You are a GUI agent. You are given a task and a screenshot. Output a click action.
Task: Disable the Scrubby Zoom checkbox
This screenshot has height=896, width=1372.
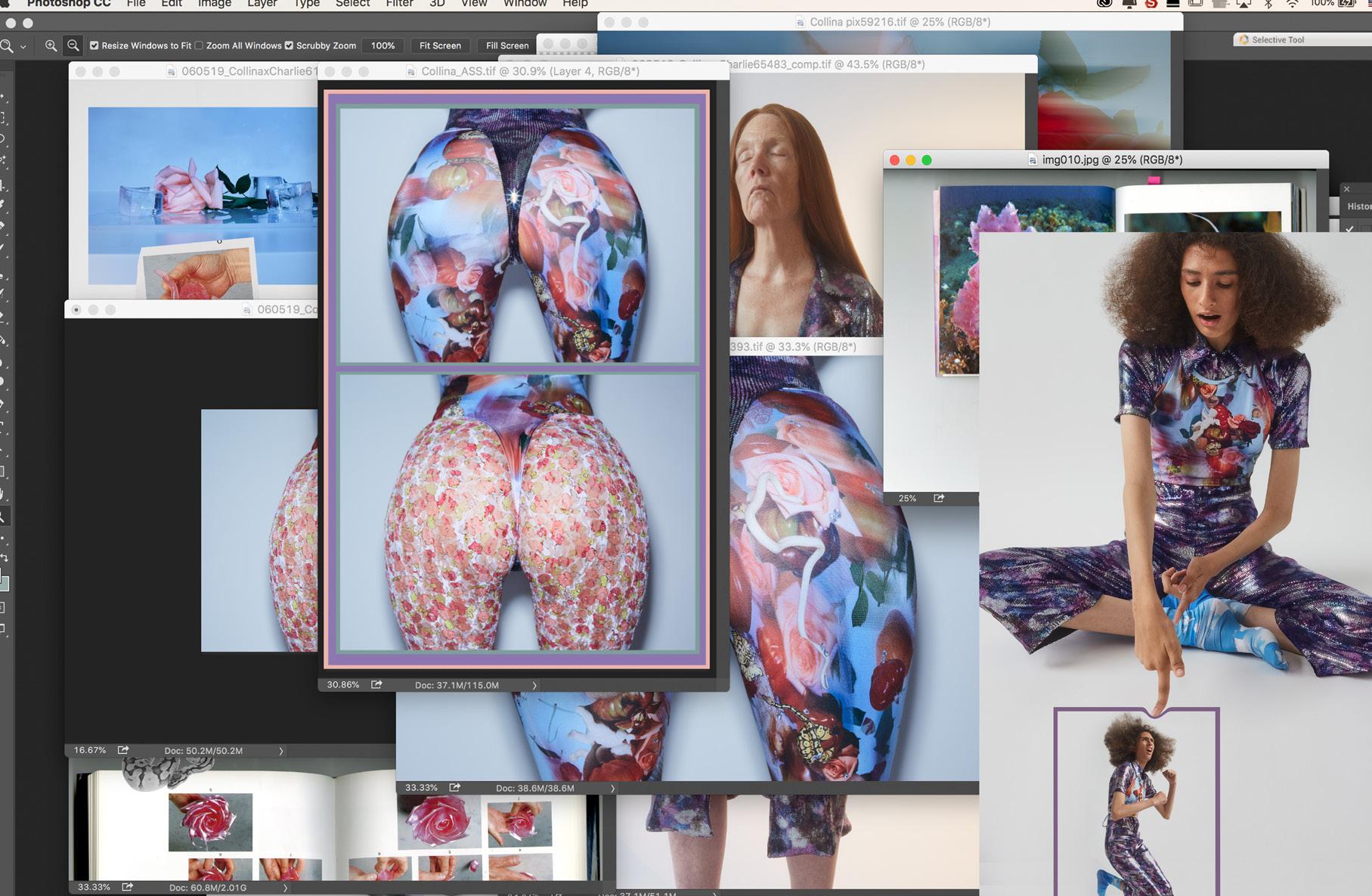[x=289, y=45]
